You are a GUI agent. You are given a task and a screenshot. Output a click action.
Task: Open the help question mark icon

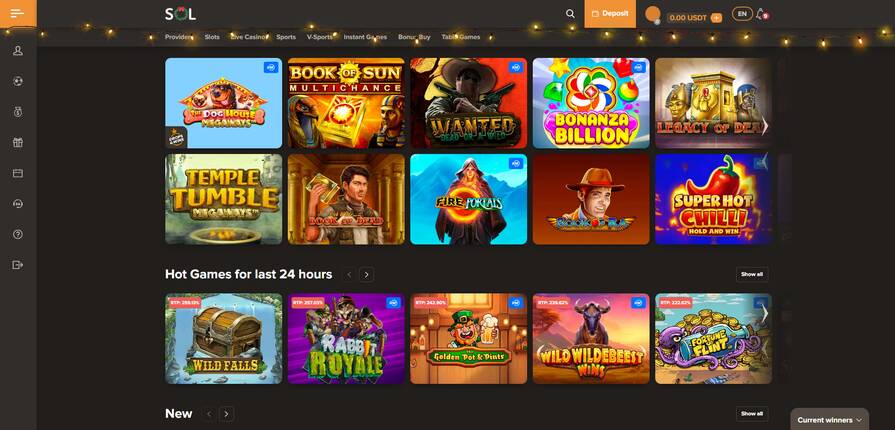pyautogui.click(x=18, y=234)
